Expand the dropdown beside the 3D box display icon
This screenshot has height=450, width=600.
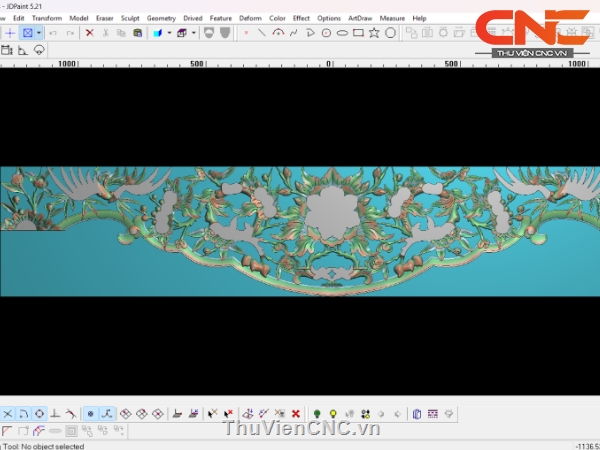[192, 33]
